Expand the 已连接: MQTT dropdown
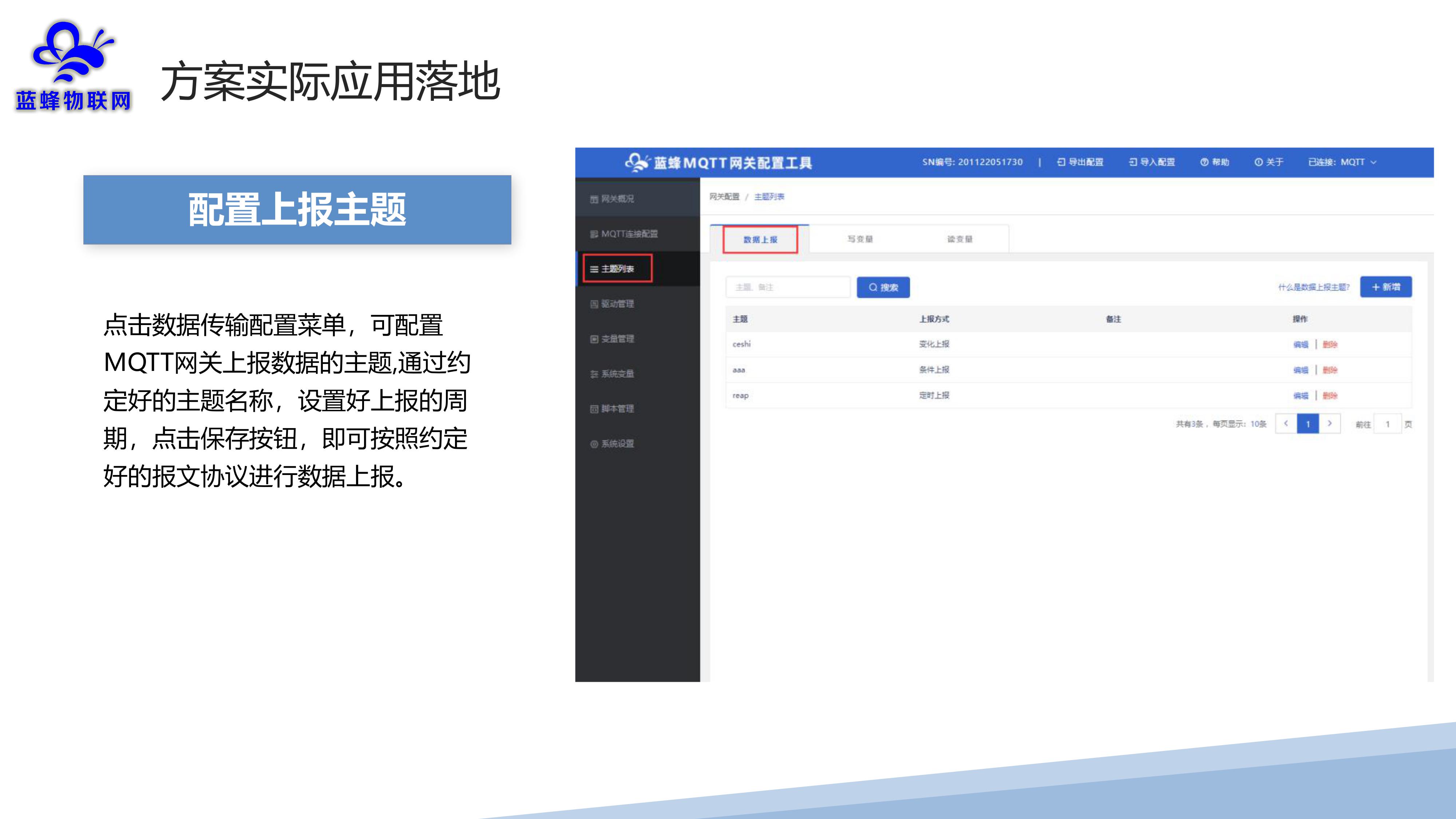 1342,162
